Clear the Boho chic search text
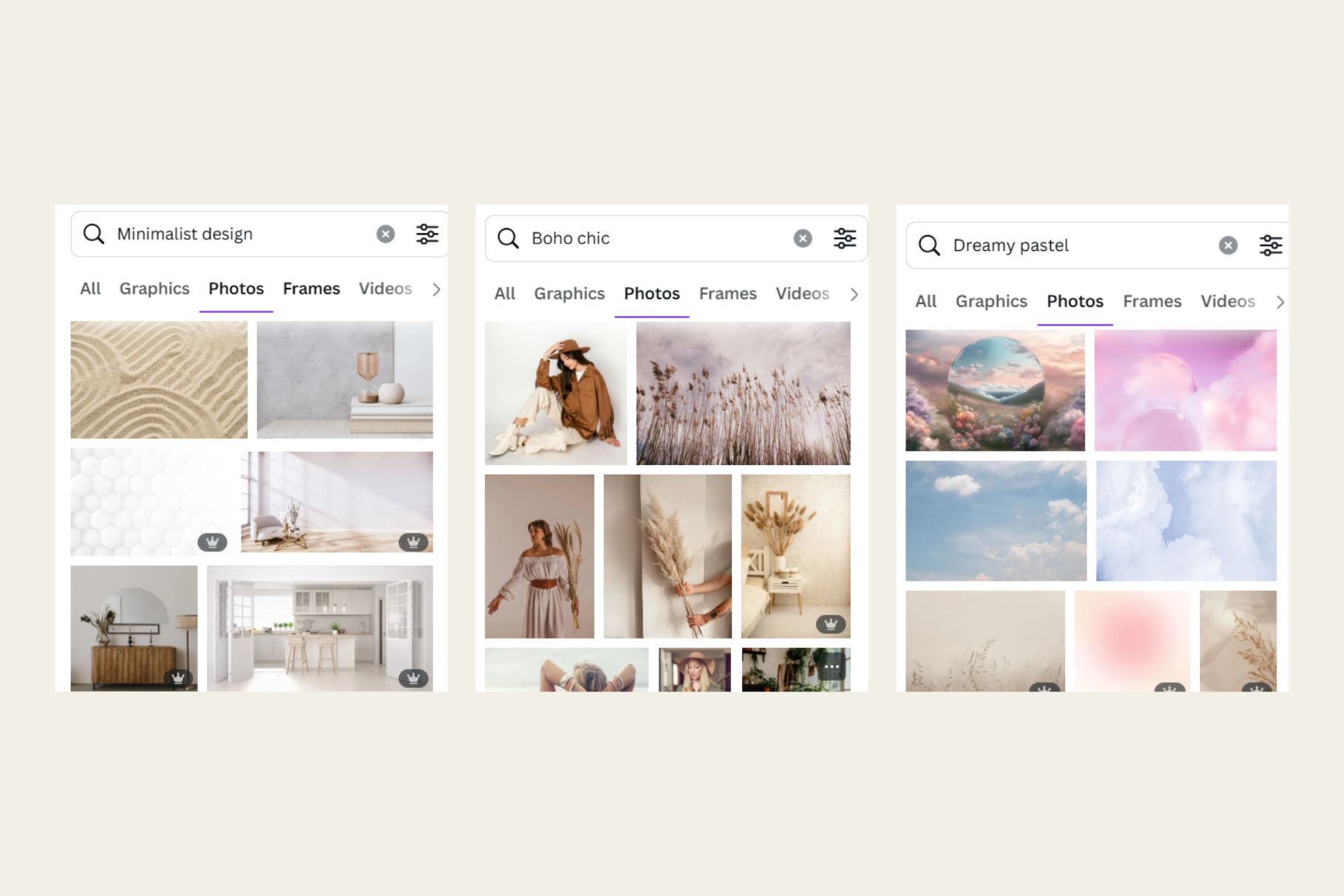The width and height of the screenshot is (1344, 896). pos(803,238)
